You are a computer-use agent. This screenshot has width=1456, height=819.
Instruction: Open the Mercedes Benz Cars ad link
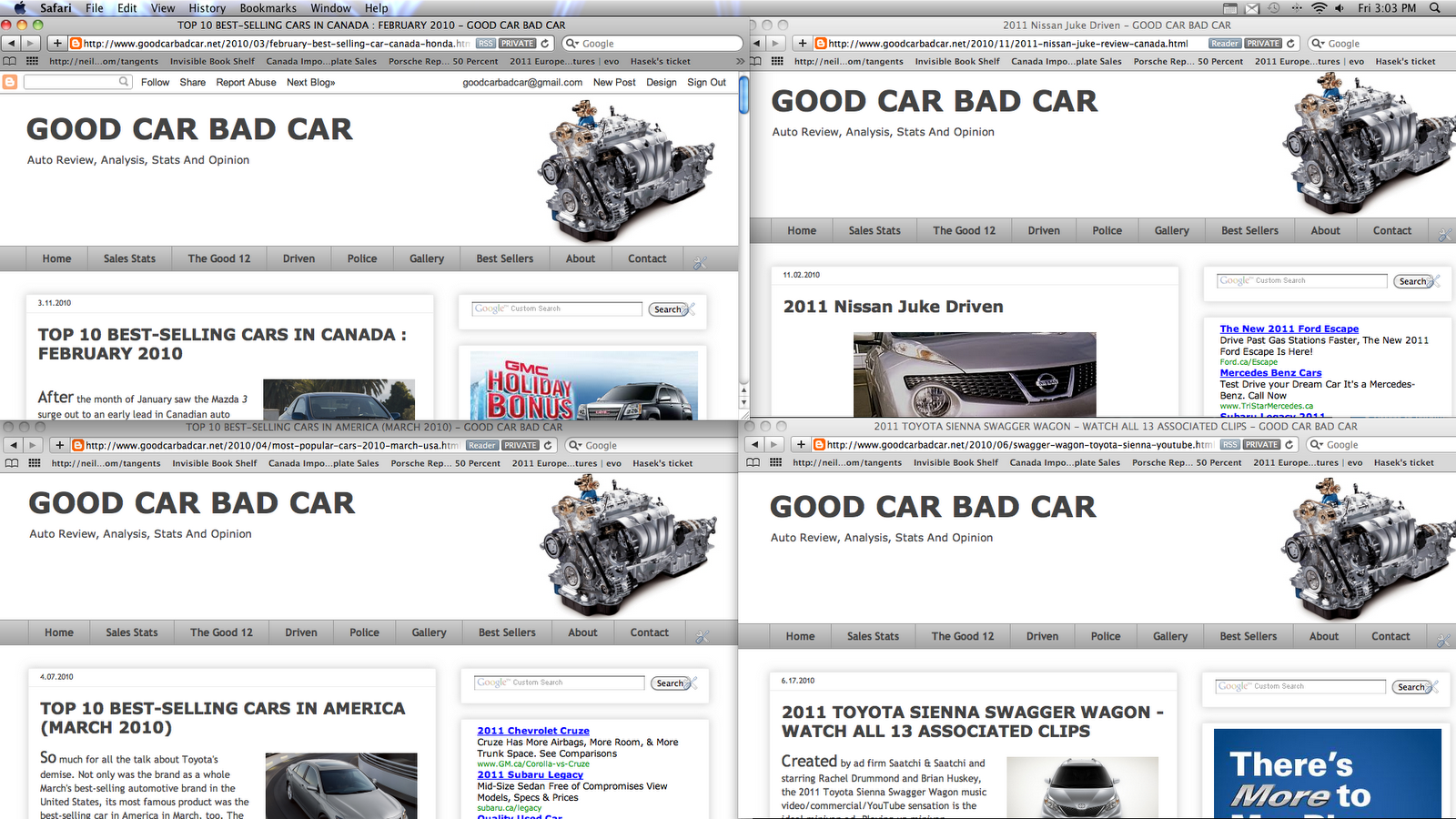(1270, 372)
